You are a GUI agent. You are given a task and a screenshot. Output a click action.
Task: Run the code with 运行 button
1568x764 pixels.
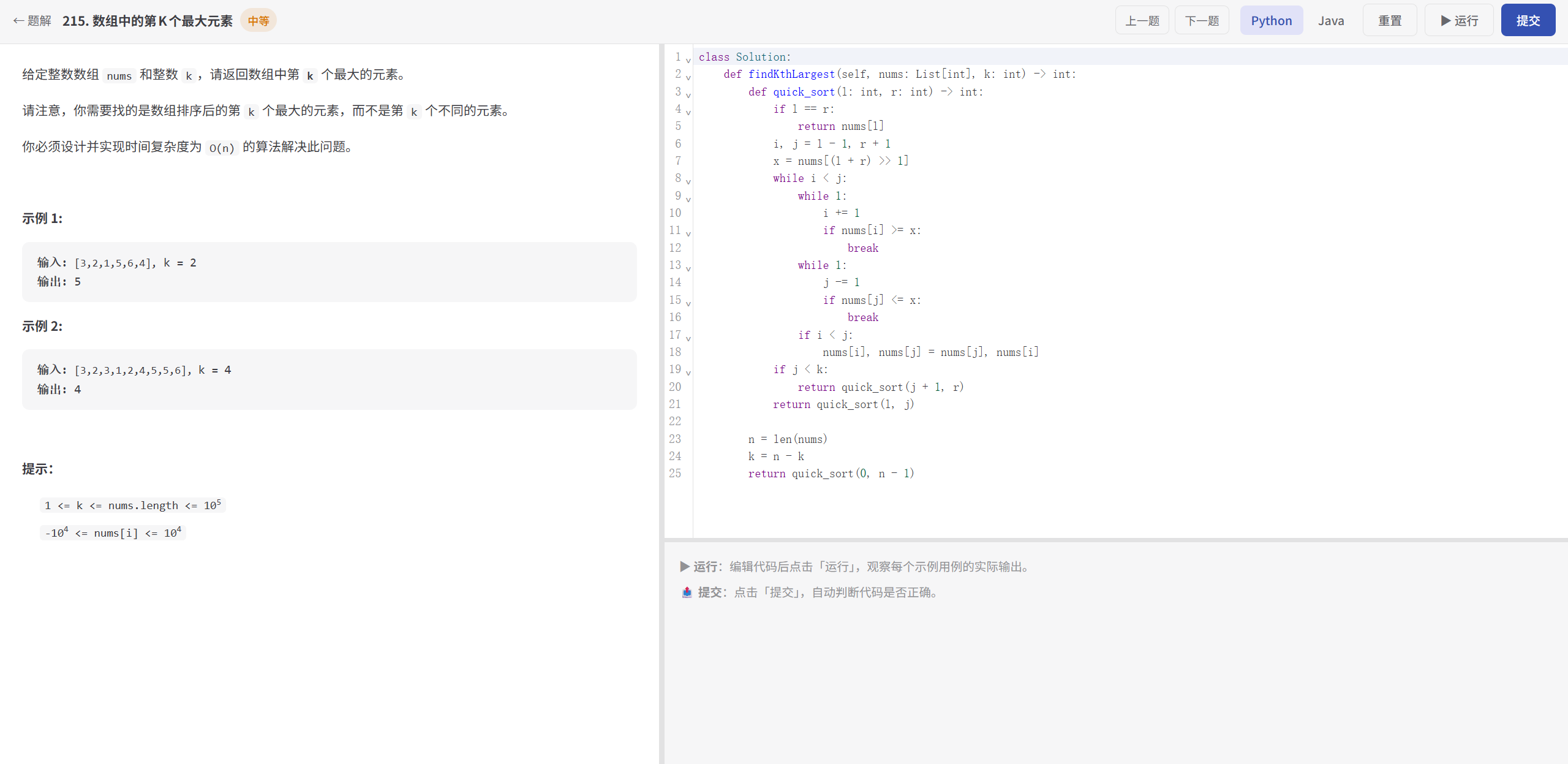[x=1459, y=21]
